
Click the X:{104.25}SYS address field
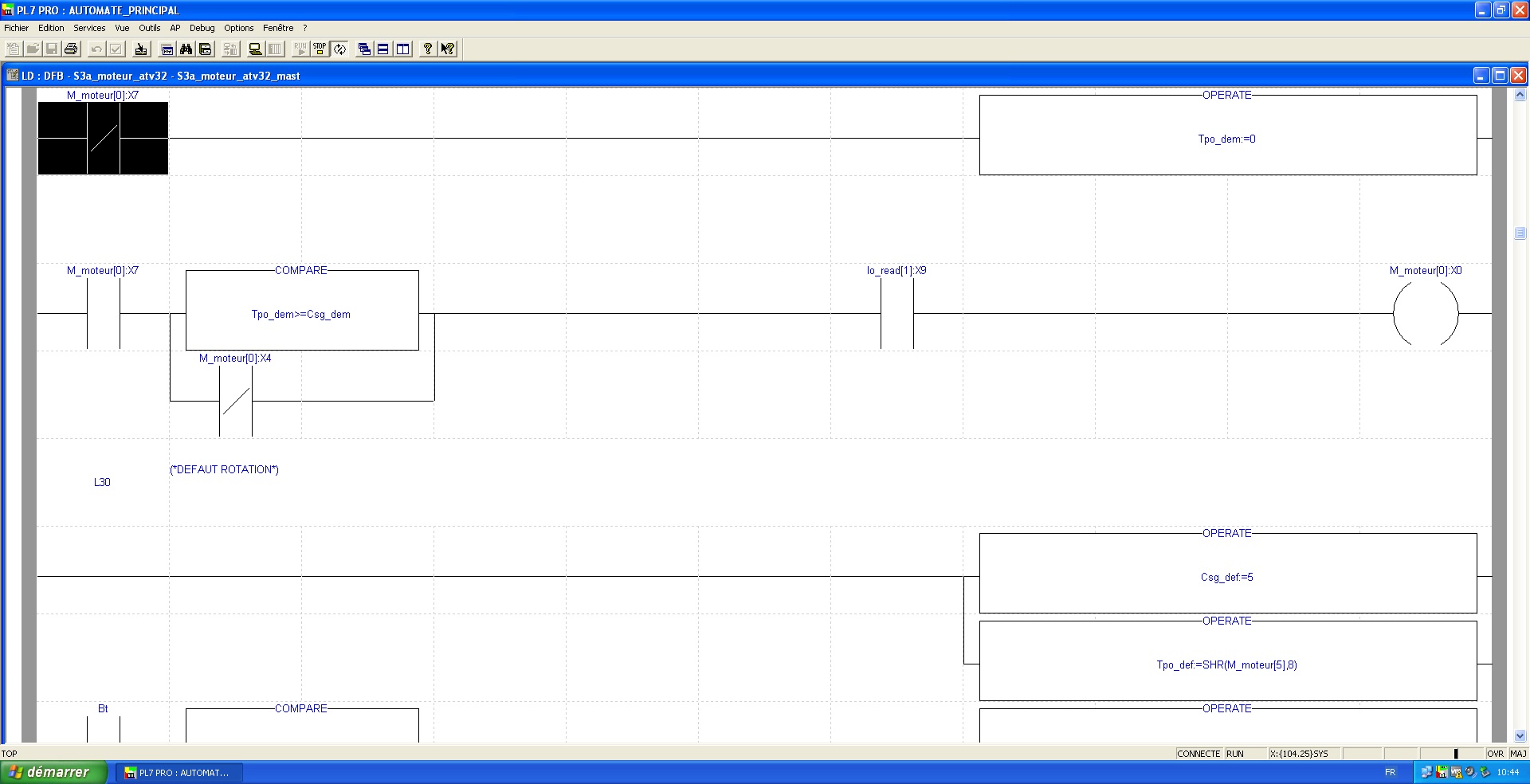pos(1304,754)
